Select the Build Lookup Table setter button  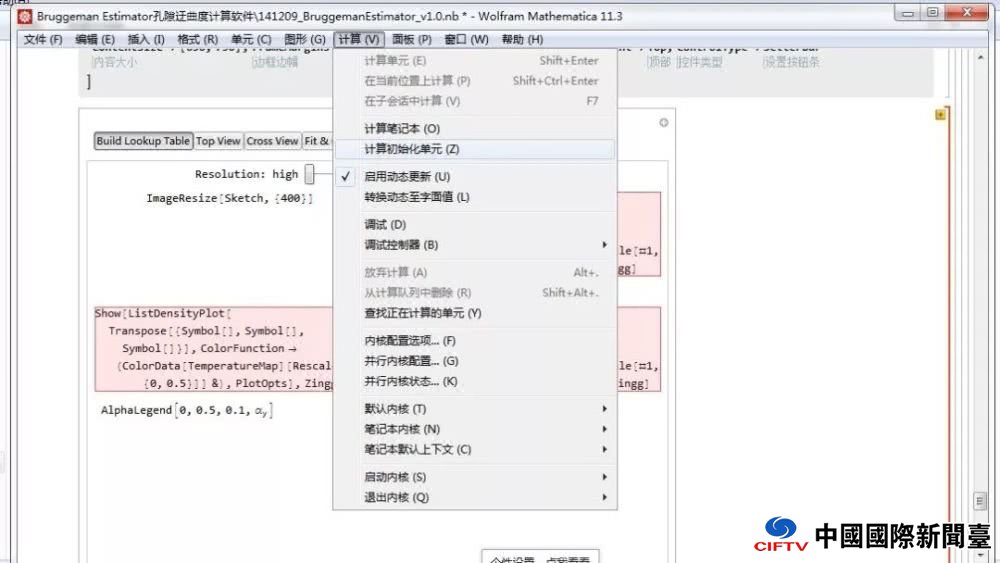(143, 141)
